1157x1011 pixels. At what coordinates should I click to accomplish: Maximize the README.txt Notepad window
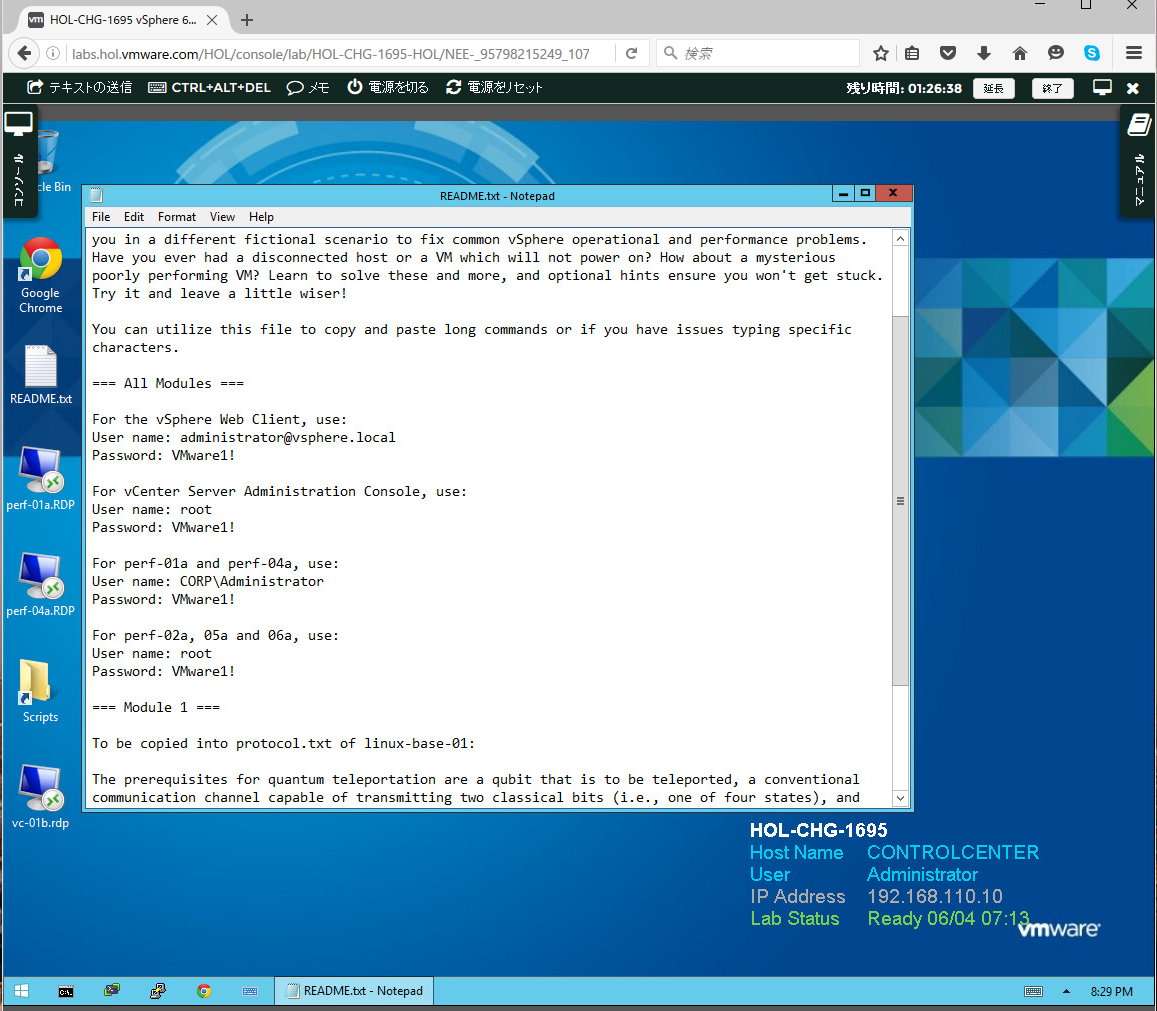point(865,193)
